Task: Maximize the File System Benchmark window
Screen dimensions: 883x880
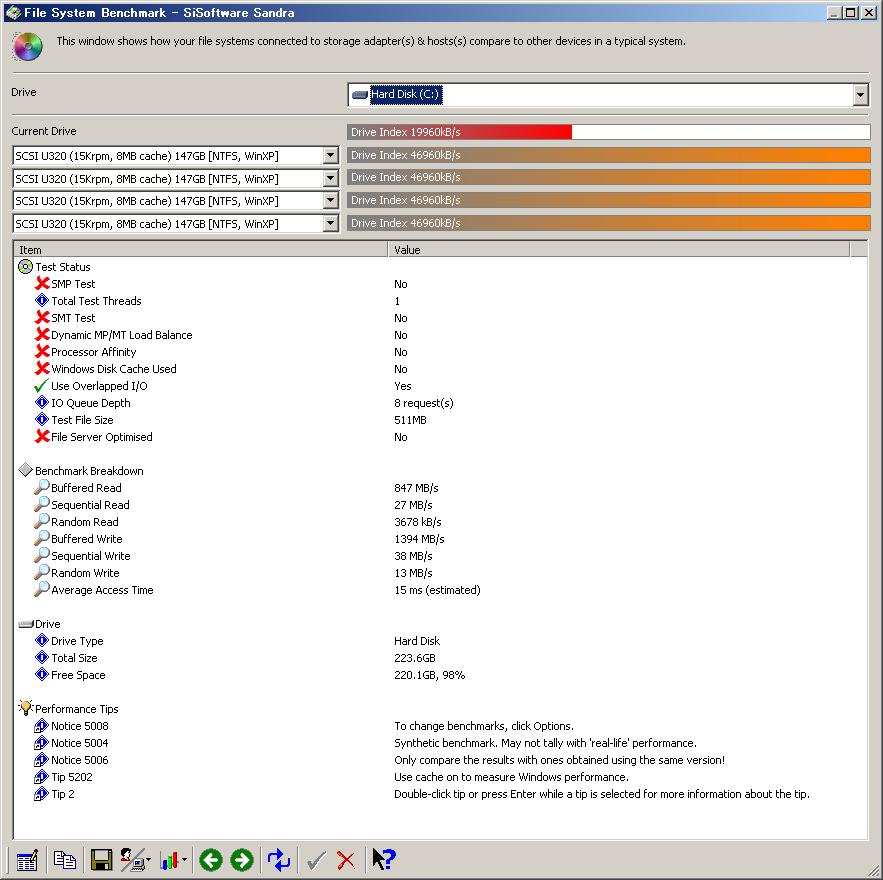Action: point(851,12)
